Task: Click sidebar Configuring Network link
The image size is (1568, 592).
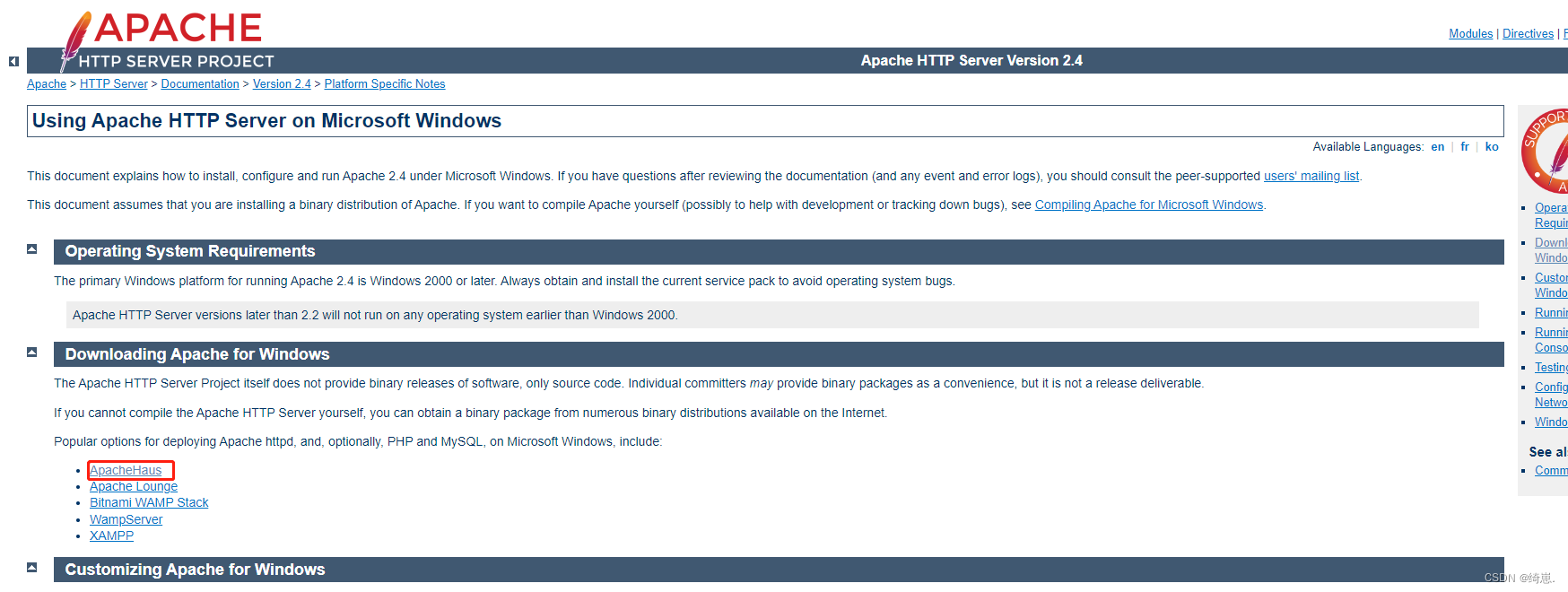Action: point(1551,395)
